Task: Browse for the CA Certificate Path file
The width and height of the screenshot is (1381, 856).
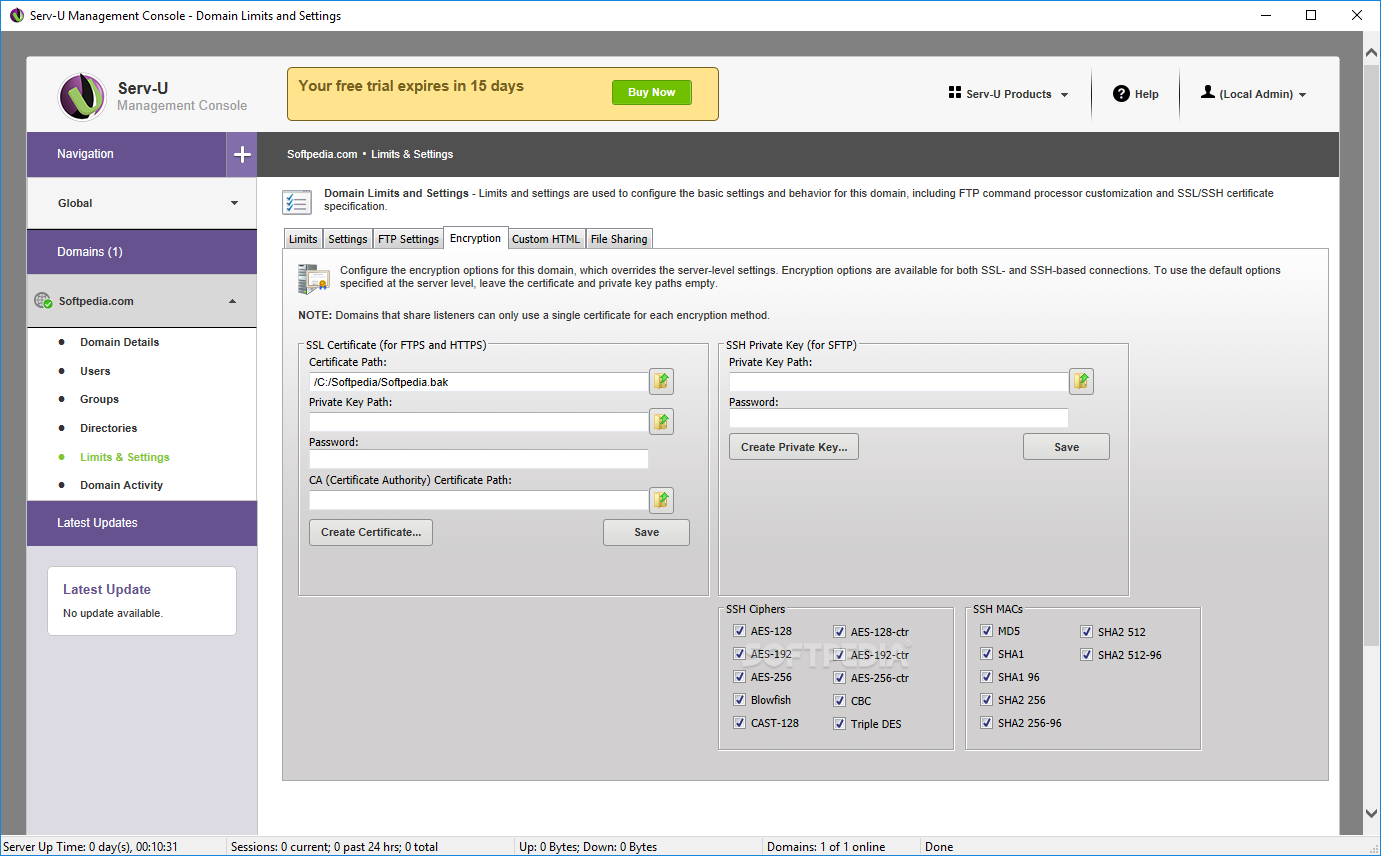Action: click(x=661, y=499)
